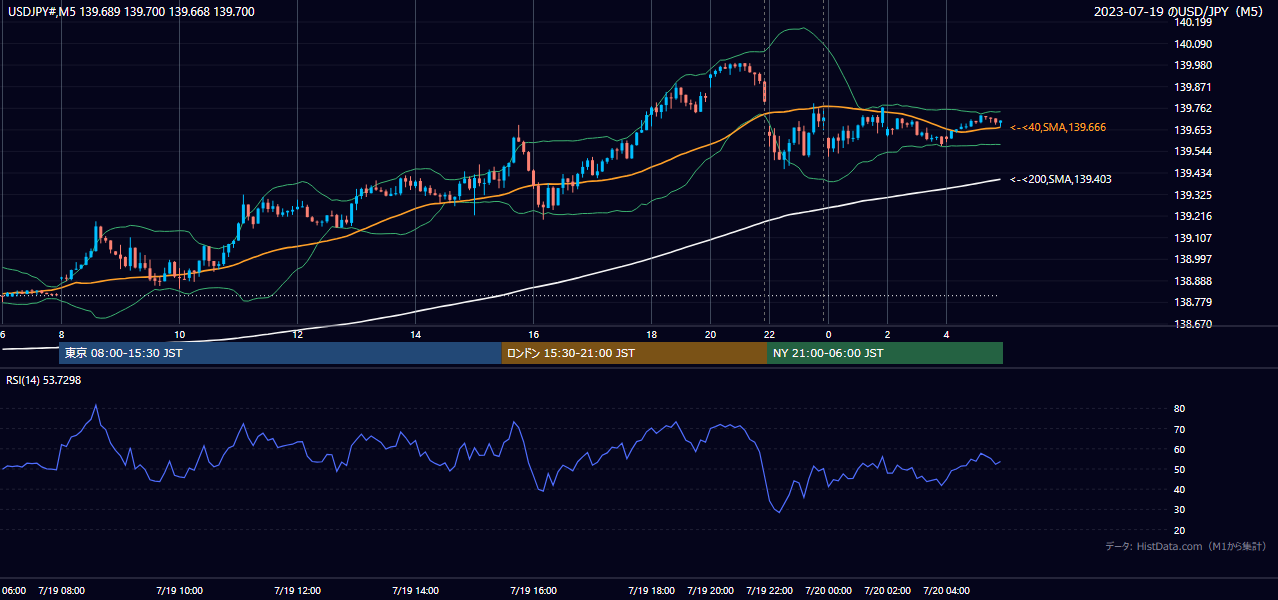
Task: Click price axis value 138.997
Action: pos(1194,259)
